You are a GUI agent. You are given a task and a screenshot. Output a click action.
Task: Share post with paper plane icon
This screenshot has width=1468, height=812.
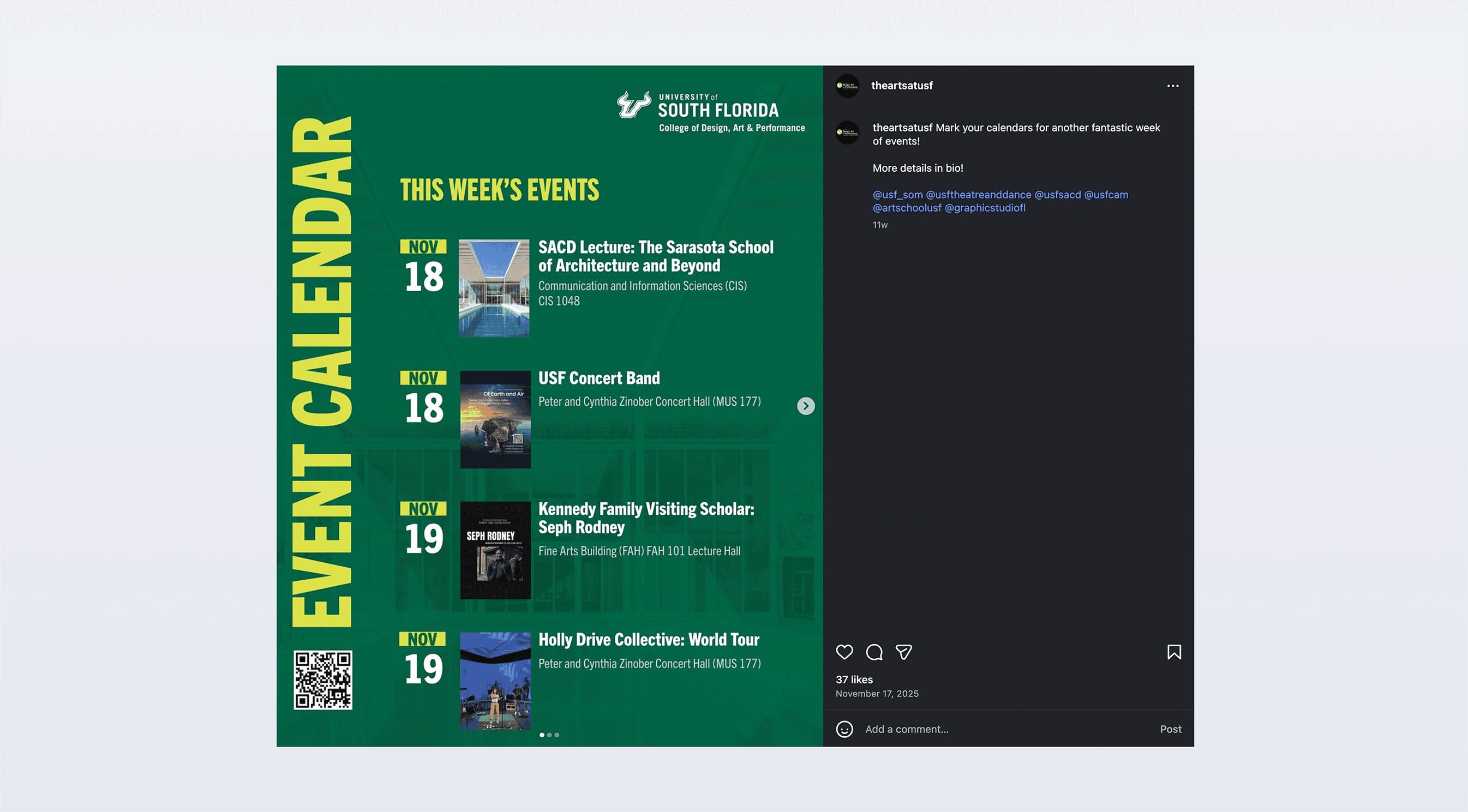click(x=903, y=652)
